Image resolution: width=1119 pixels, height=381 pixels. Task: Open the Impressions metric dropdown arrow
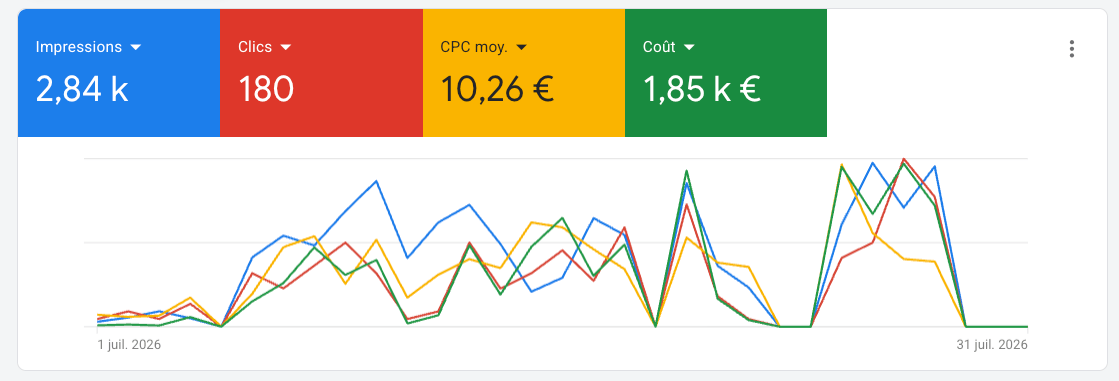(x=136, y=48)
